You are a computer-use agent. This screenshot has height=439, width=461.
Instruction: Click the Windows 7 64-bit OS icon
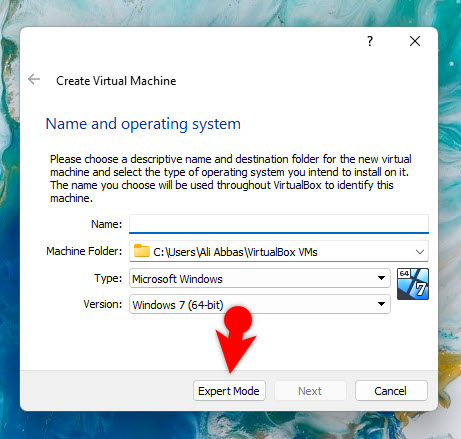(x=413, y=284)
